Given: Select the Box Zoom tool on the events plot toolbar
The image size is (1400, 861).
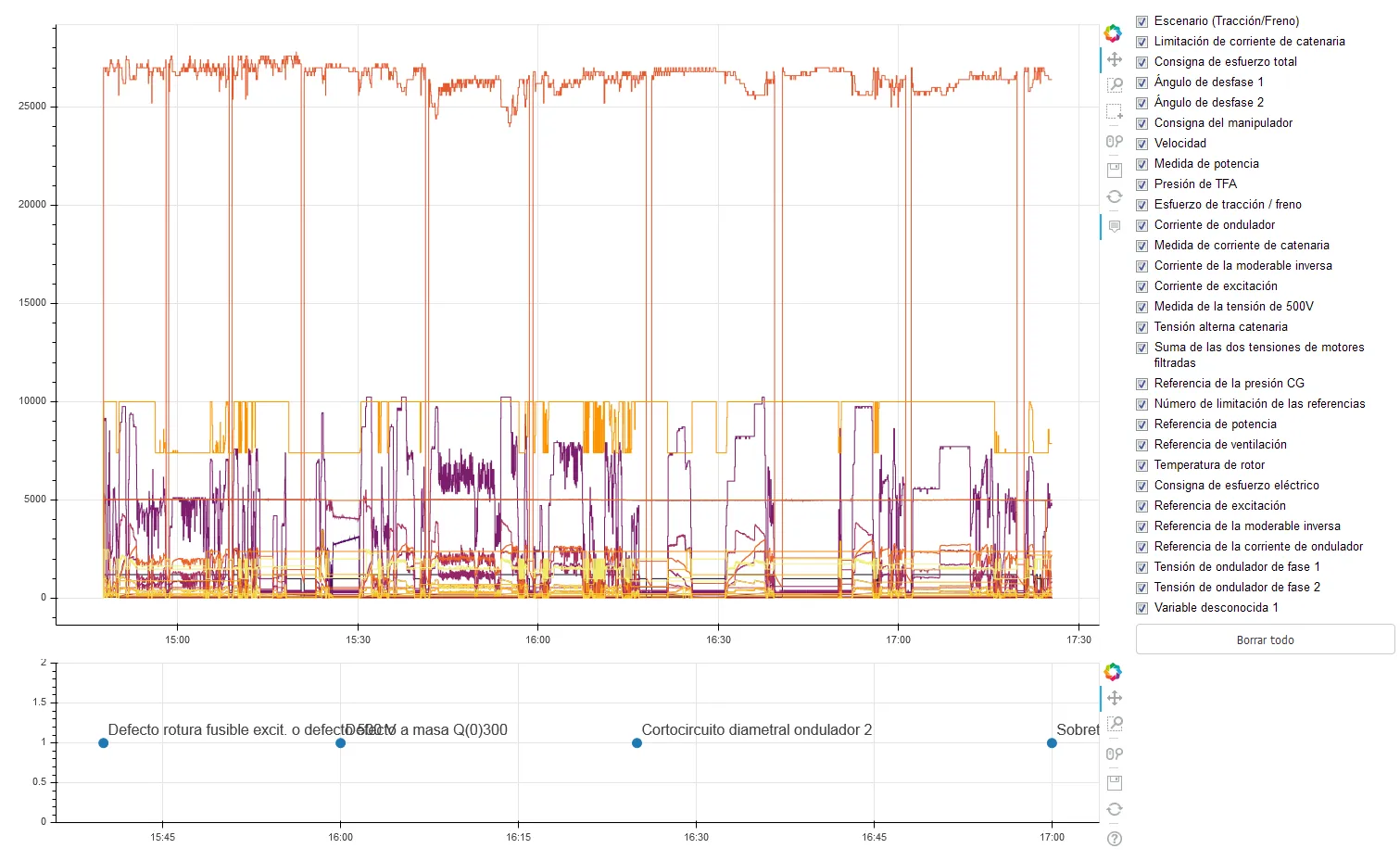Looking at the screenshot, I should (x=1115, y=724).
